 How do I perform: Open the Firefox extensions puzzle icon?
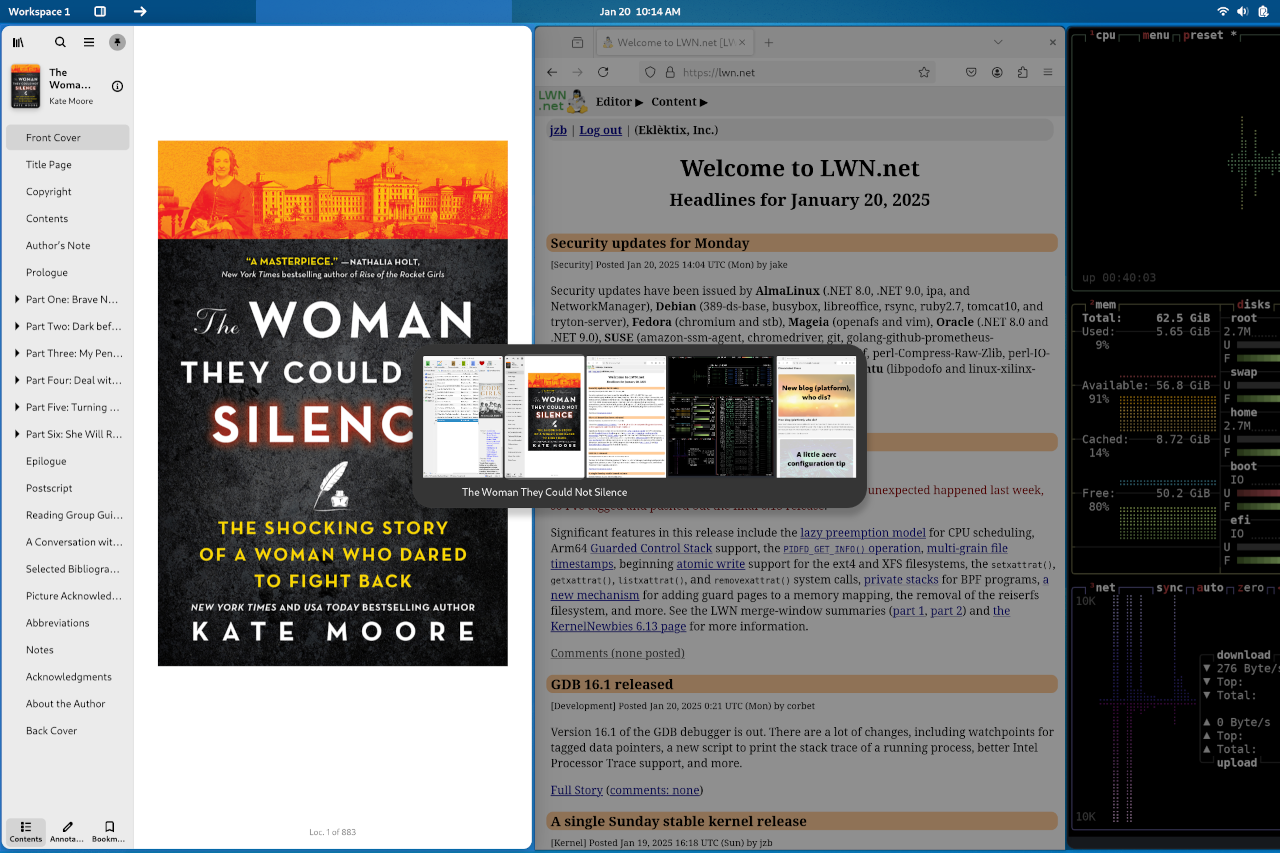(1022, 72)
